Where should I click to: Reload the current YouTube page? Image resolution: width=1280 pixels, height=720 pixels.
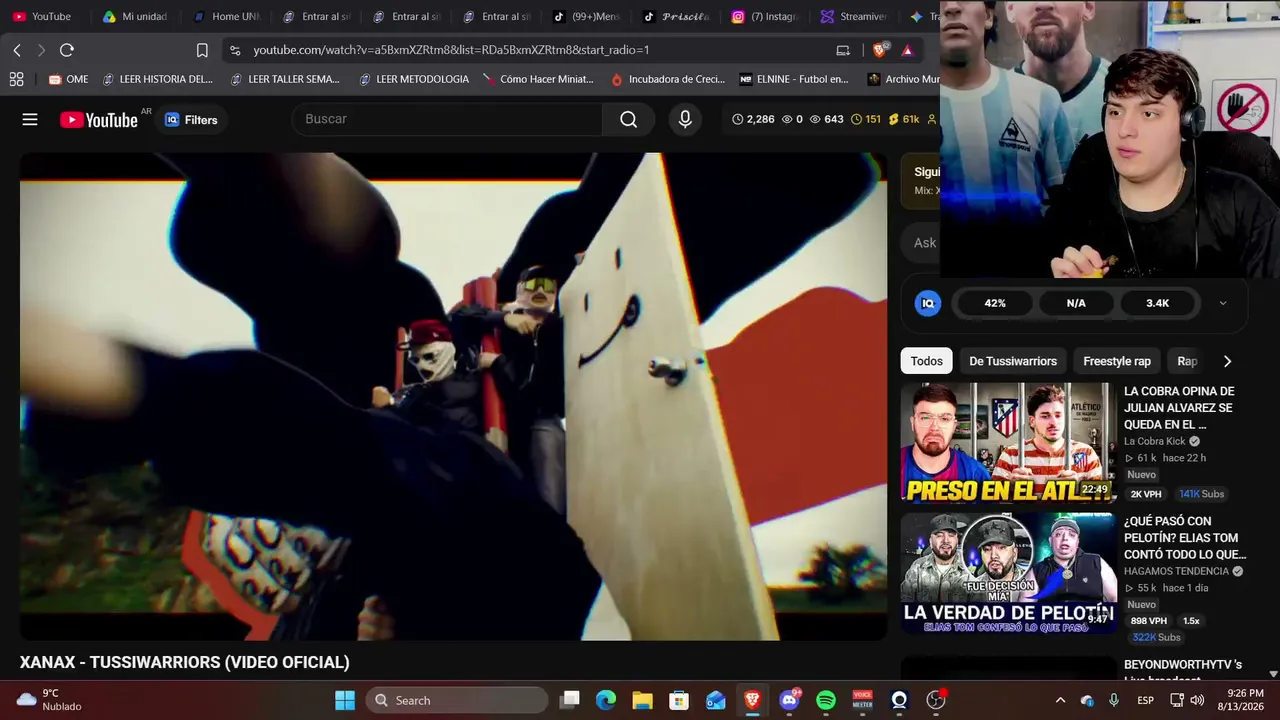point(67,50)
